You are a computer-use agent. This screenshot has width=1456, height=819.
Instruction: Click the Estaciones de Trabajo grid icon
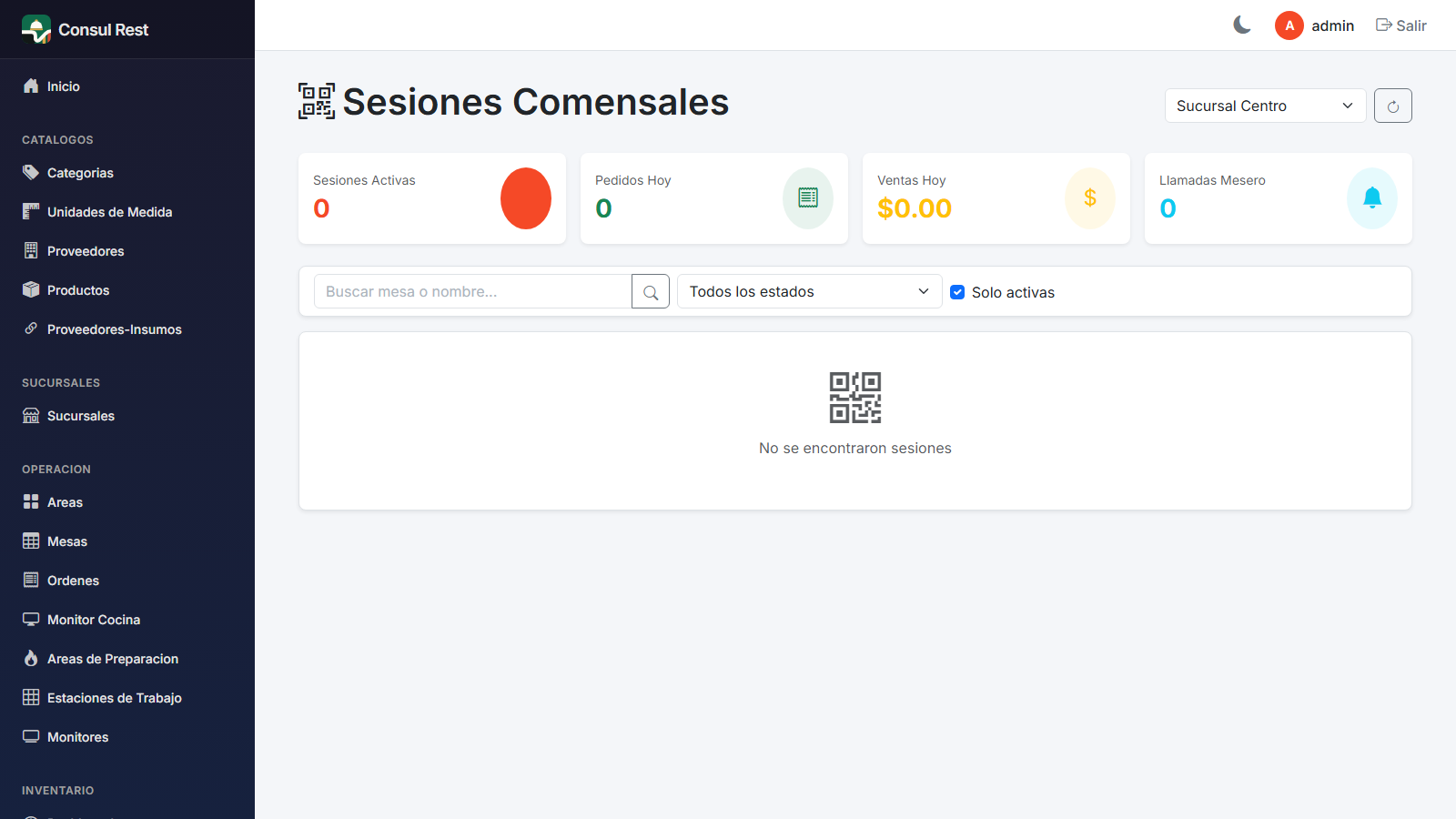pos(31,697)
